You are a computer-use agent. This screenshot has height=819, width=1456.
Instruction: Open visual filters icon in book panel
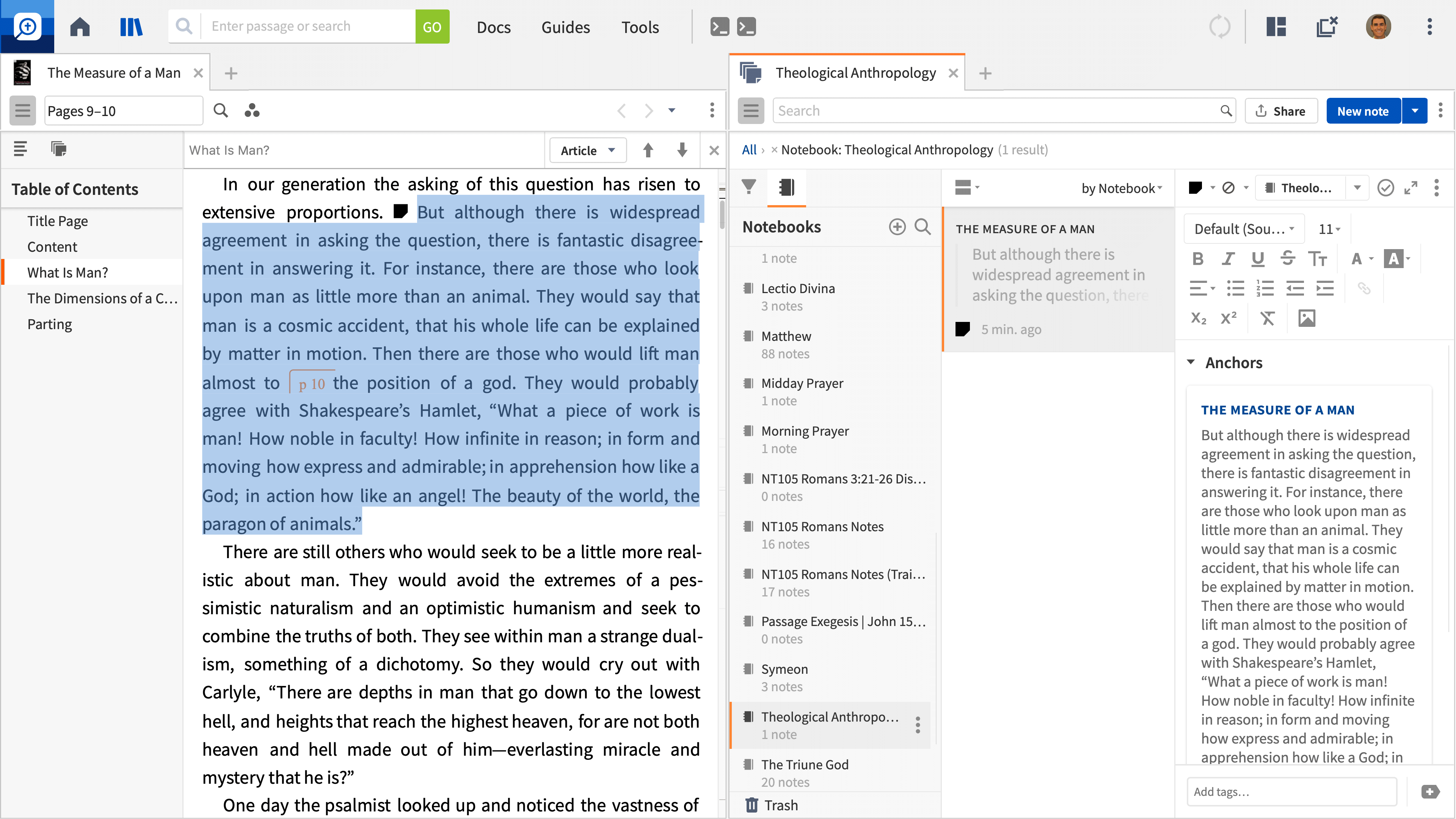tap(252, 110)
